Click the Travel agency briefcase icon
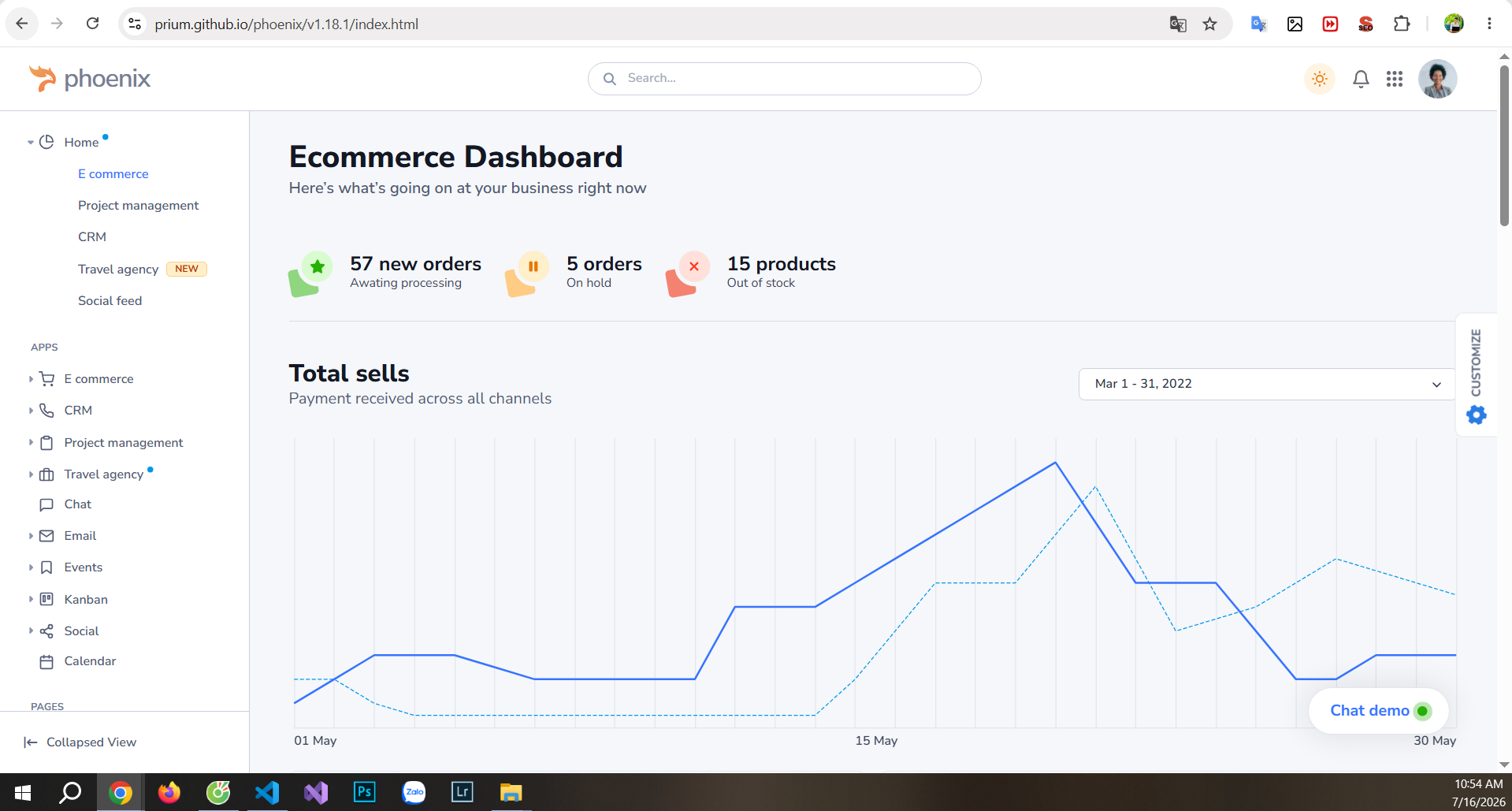The height and width of the screenshot is (811, 1512). pyautogui.click(x=46, y=474)
